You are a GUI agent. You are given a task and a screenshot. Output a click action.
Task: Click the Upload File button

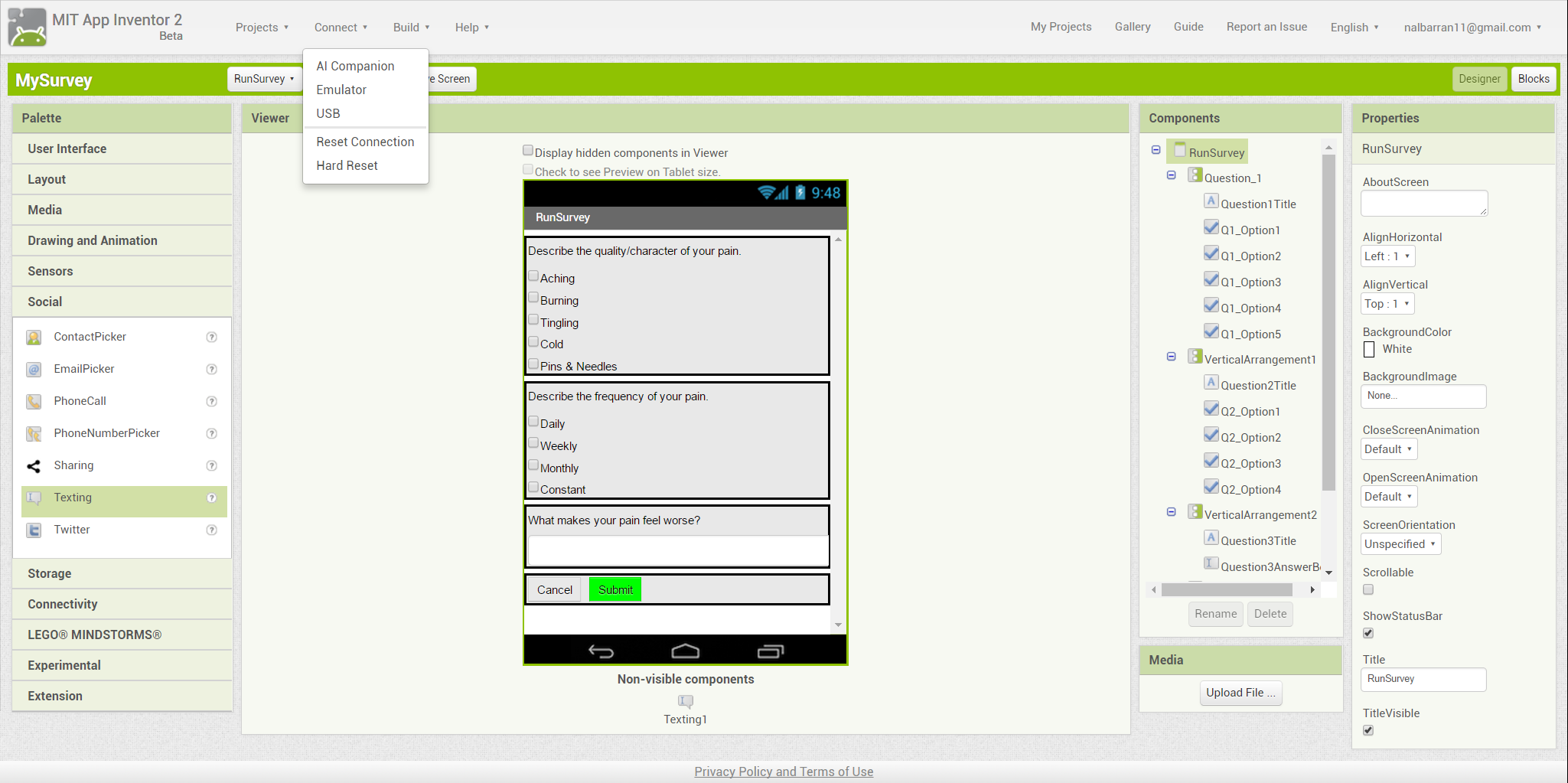[1240, 693]
